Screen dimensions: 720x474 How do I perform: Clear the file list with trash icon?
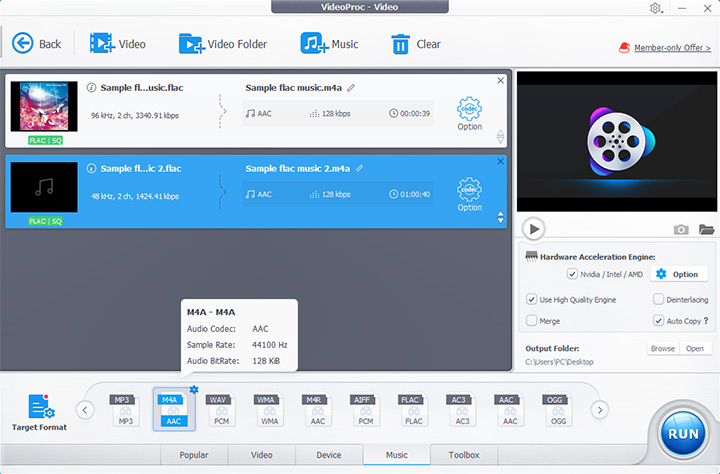click(x=400, y=44)
